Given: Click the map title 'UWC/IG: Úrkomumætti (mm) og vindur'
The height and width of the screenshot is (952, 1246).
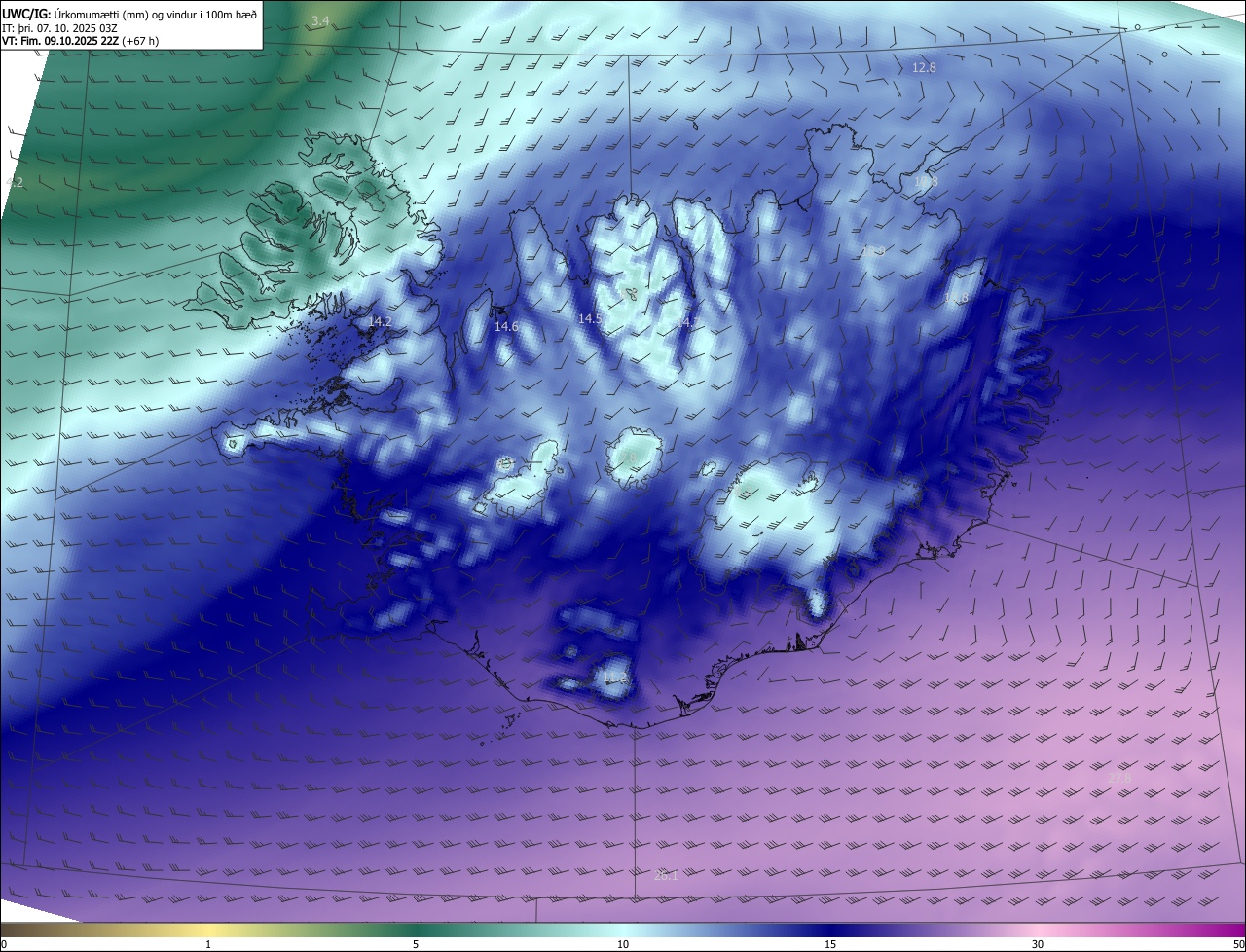Looking at the screenshot, I should pos(129,14).
